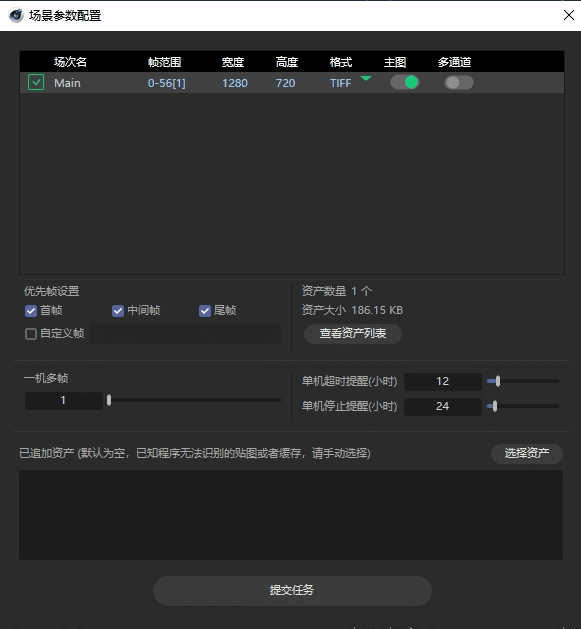Click the 主图 column header
581x629 pixels.
point(395,62)
